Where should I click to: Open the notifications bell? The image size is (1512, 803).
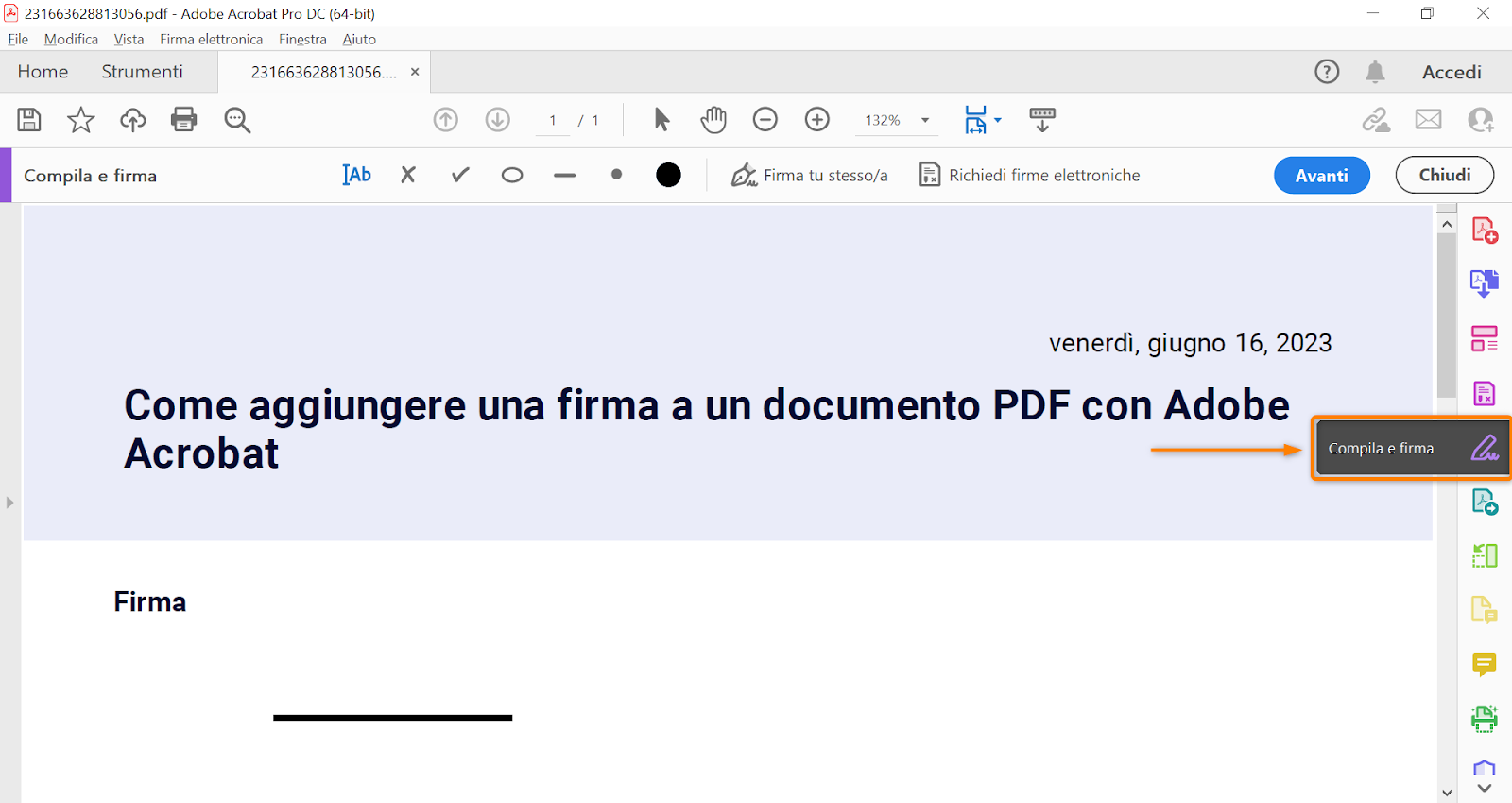tap(1375, 72)
